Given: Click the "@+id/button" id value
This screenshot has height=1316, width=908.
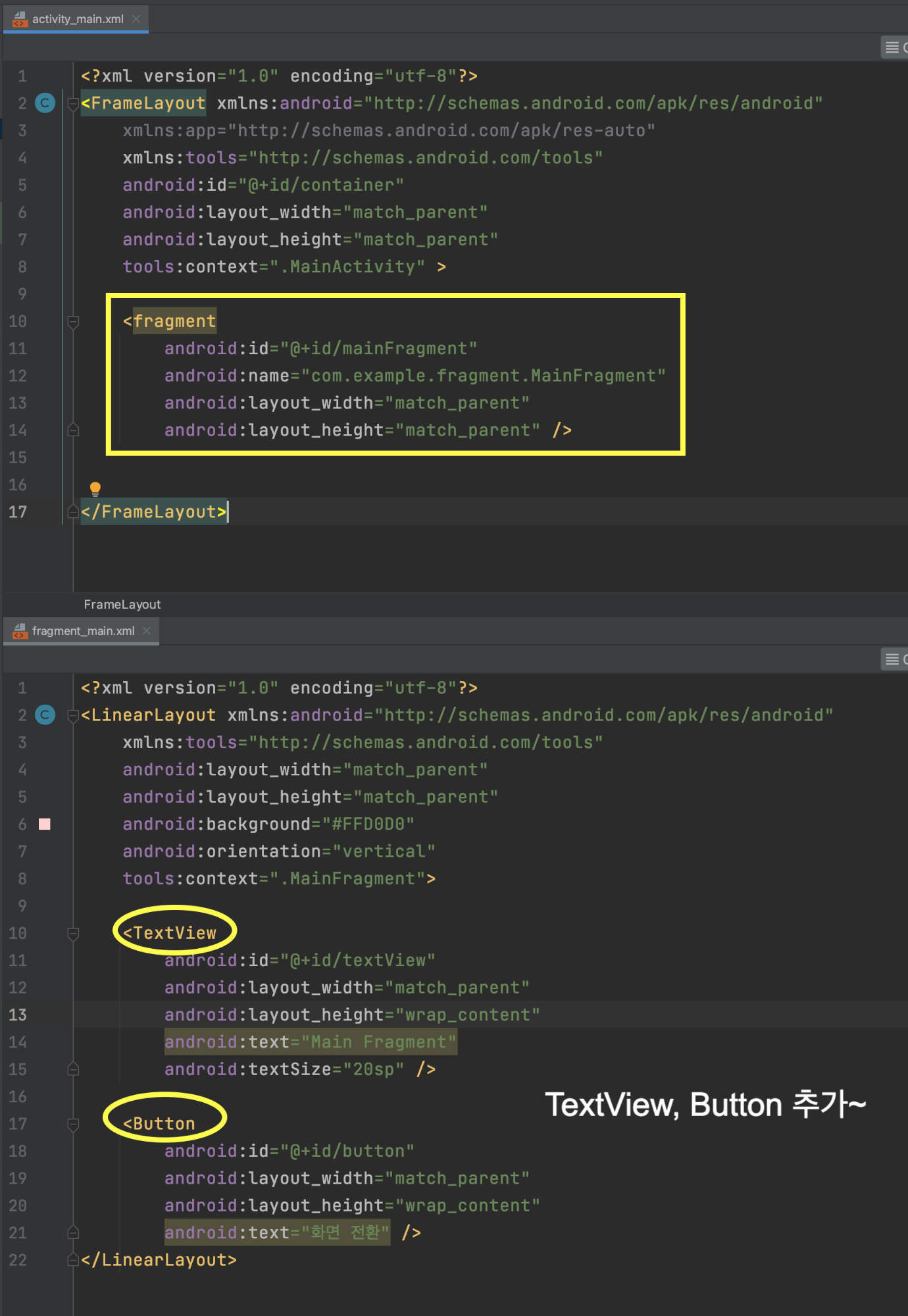Looking at the screenshot, I should point(347,1151).
